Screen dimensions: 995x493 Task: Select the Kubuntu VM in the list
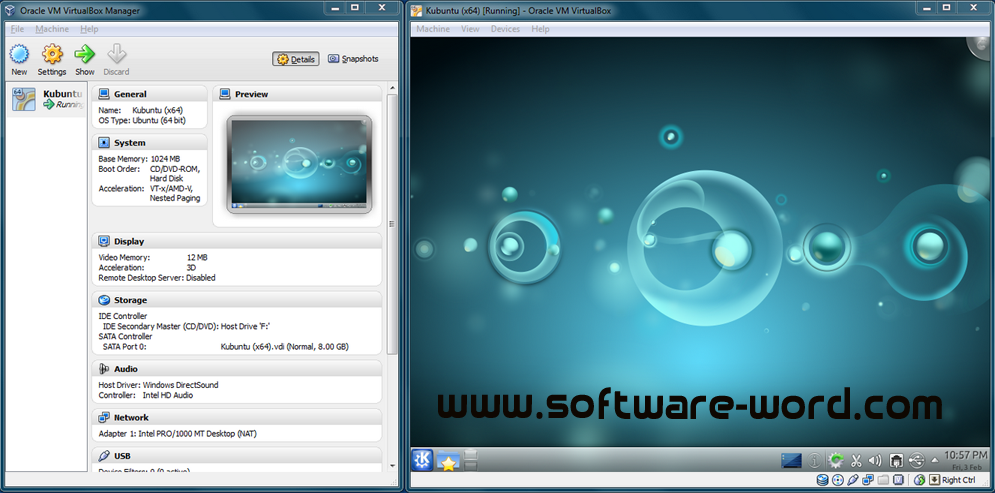point(47,100)
